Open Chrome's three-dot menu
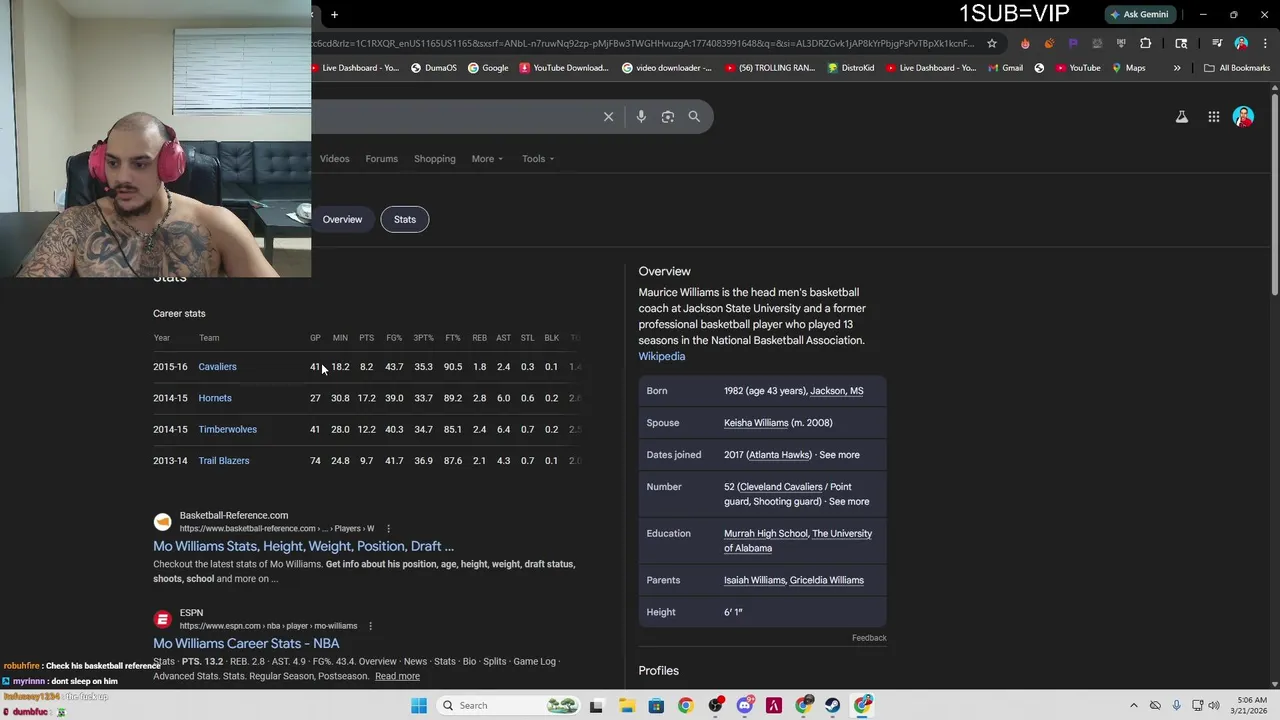 point(1264,43)
